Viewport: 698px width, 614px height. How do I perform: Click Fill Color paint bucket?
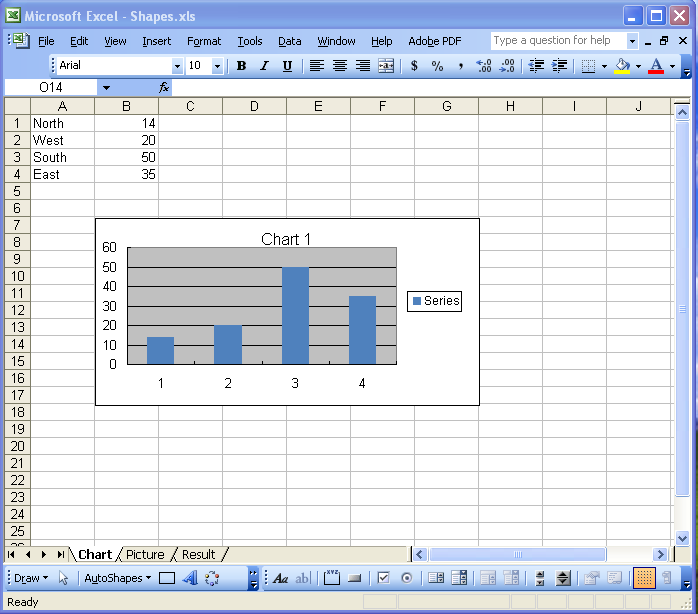click(x=622, y=66)
